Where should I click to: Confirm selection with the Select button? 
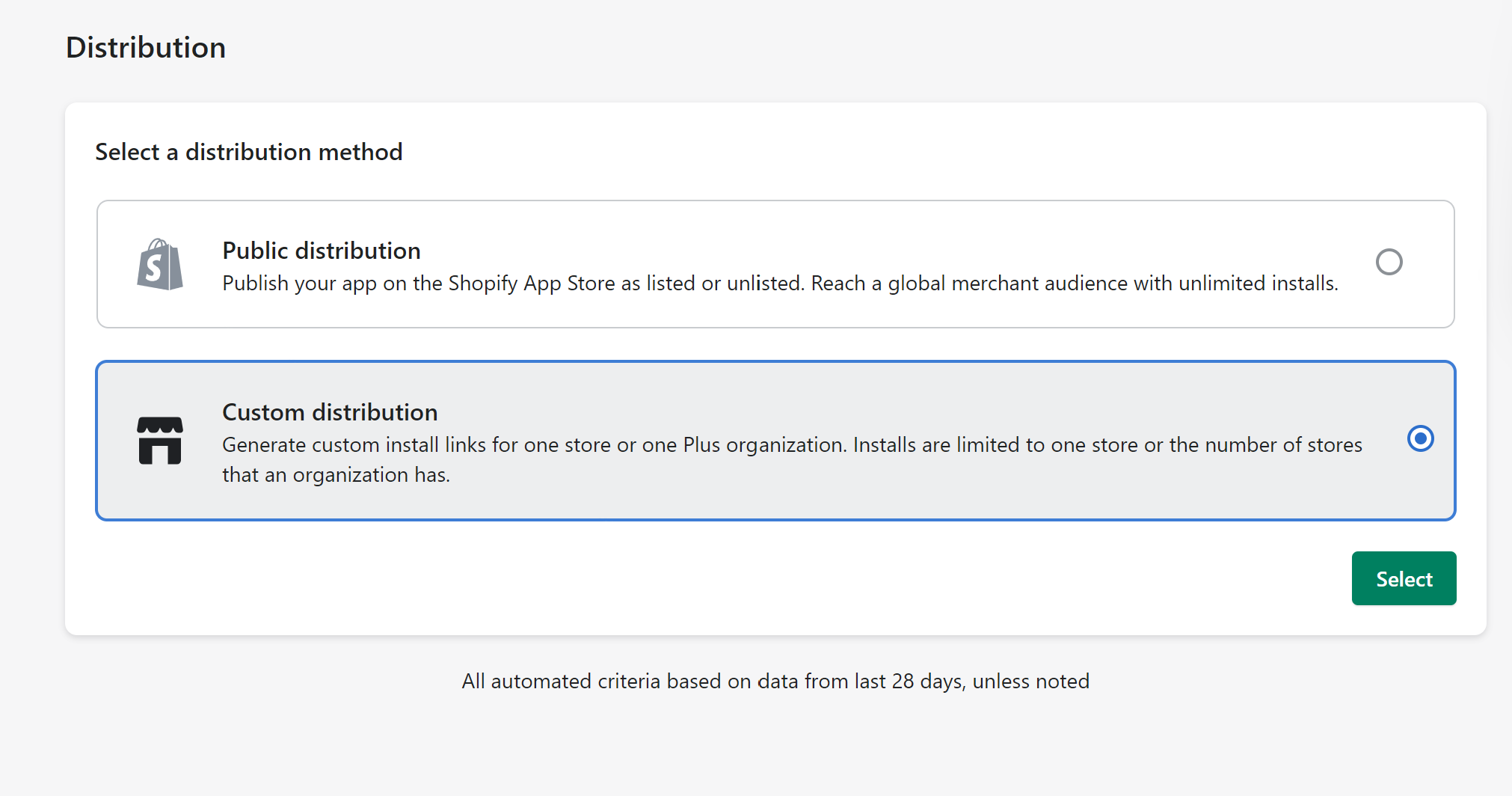(1404, 578)
